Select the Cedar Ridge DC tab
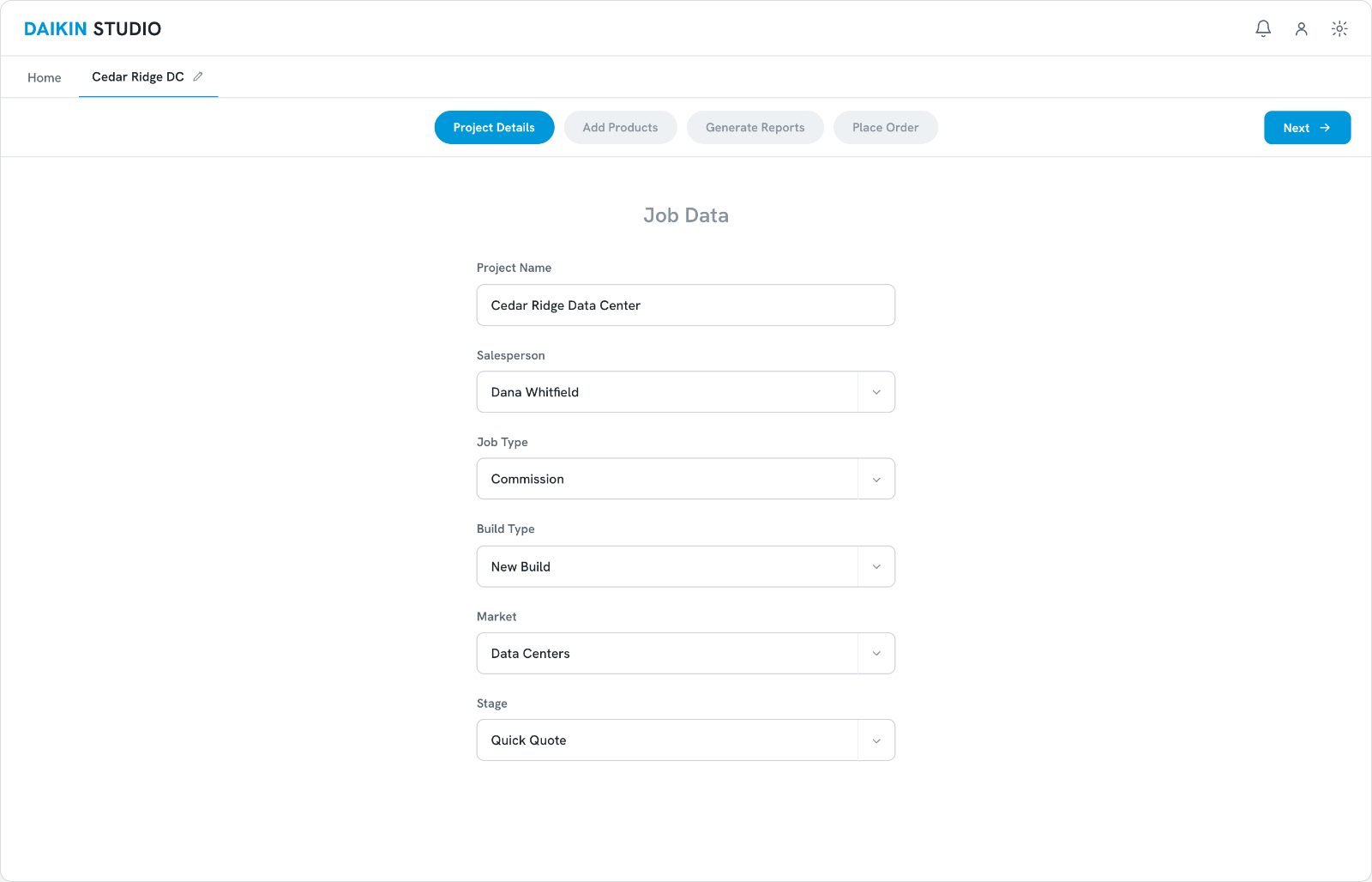This screenshot has height=882, width=1372. coord(138,76)
